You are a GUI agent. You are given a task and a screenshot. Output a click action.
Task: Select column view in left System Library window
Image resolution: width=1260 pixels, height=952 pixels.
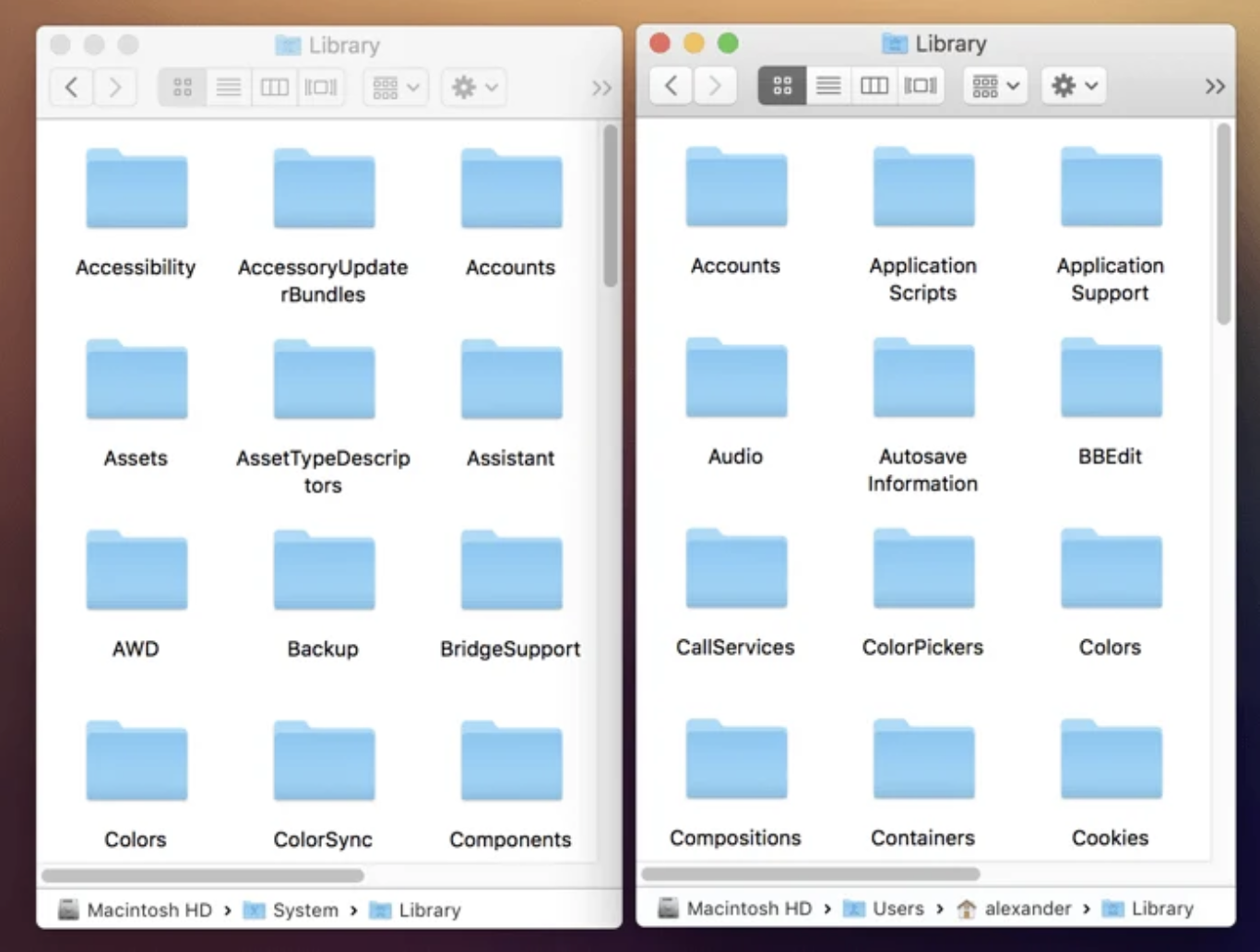point(275,88)
